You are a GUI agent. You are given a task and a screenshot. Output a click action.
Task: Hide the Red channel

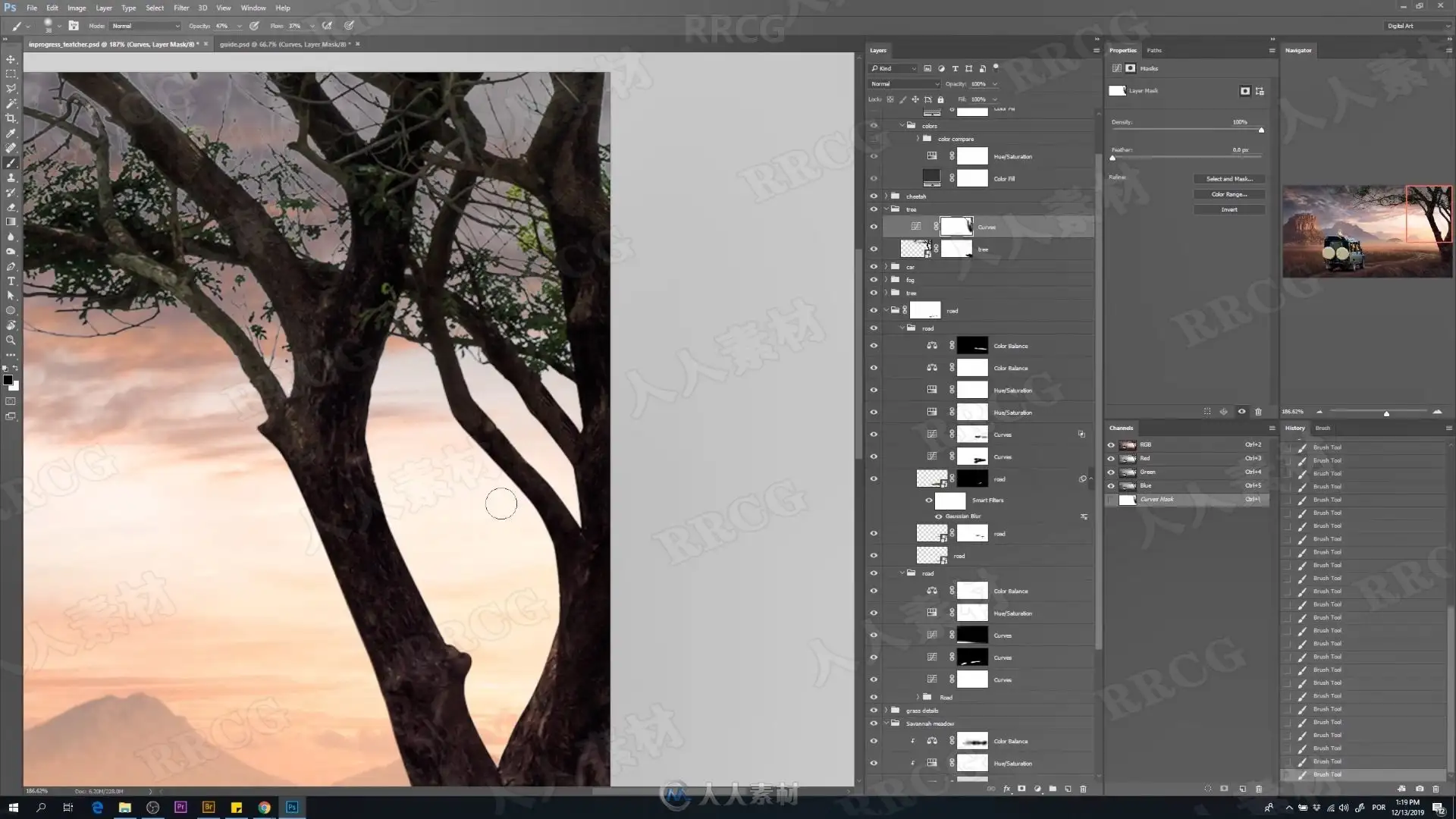[1111, 459]
